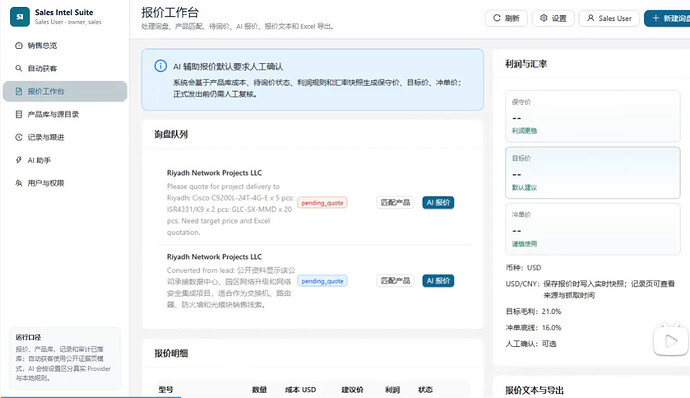The image size is (690, 398).
Task: Open 自动获客 in the sidebar
Action: pyautogui.click(x=65, y=68)
